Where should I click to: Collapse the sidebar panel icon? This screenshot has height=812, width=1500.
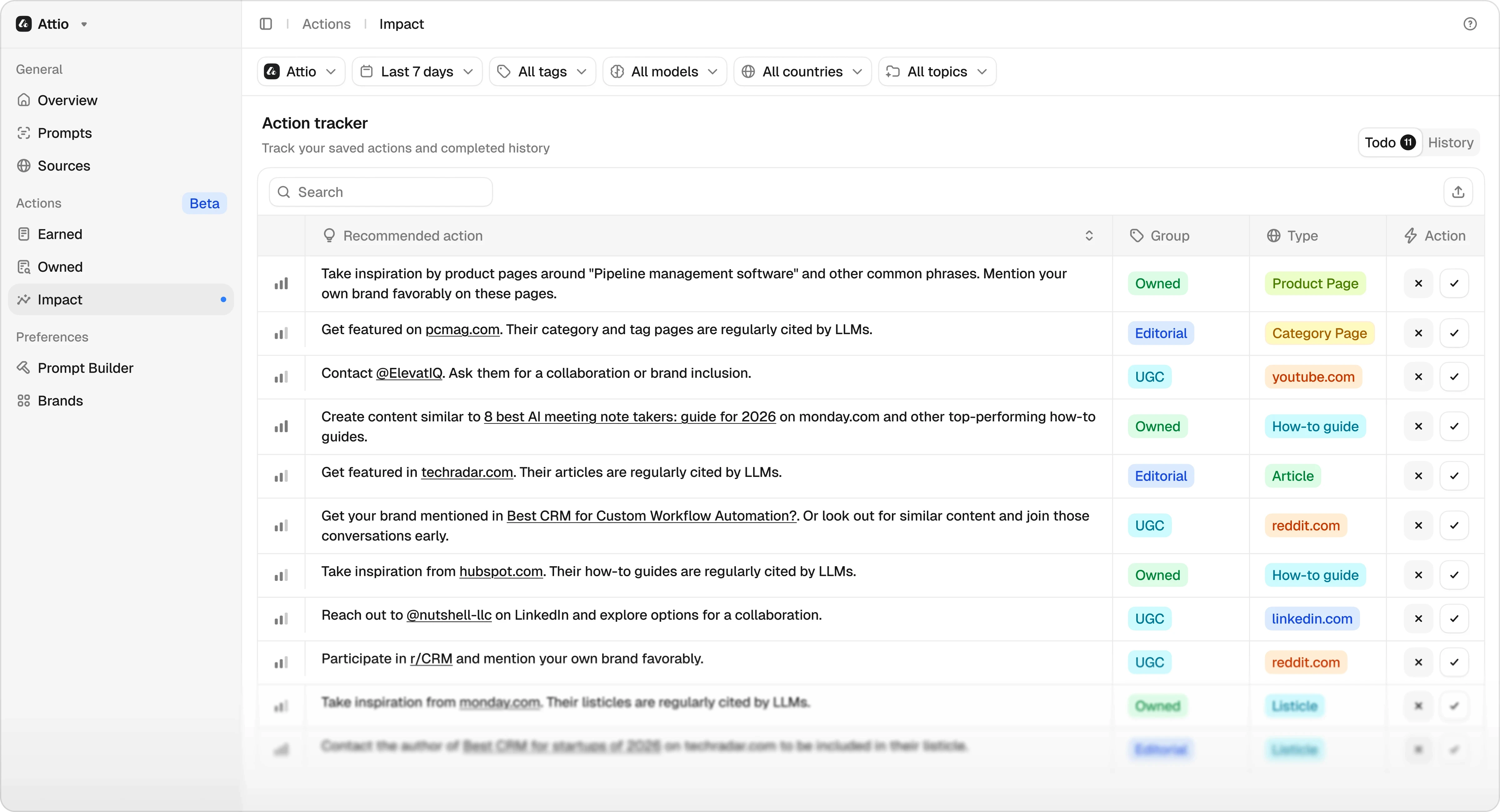click(266, 24)
